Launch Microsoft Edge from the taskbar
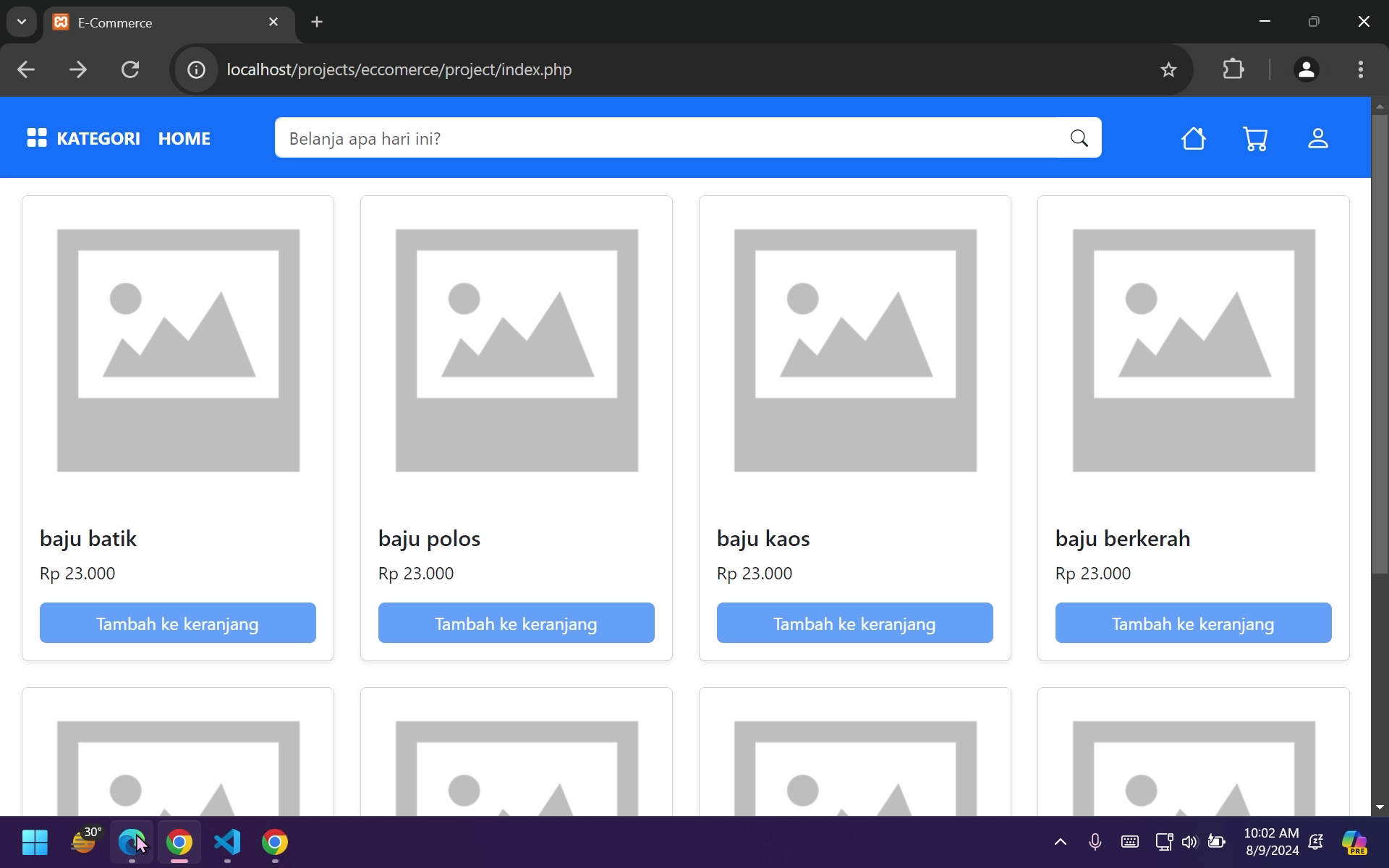1389x868 pixels. tap(131, 842)
